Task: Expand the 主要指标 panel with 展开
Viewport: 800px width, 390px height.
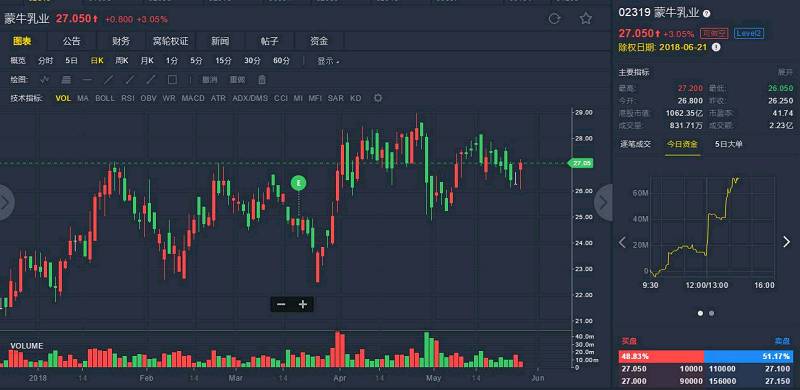Action: click(785, 72)
